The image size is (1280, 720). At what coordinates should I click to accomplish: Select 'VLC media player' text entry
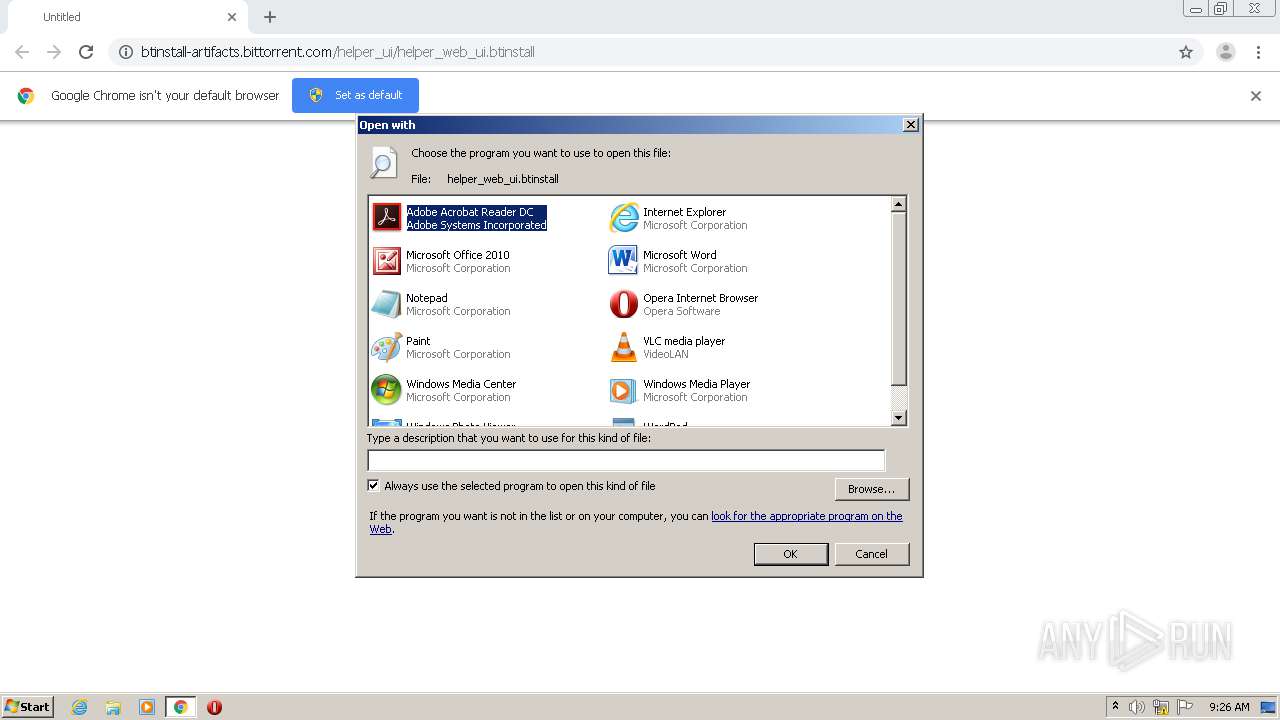[684, 341]
